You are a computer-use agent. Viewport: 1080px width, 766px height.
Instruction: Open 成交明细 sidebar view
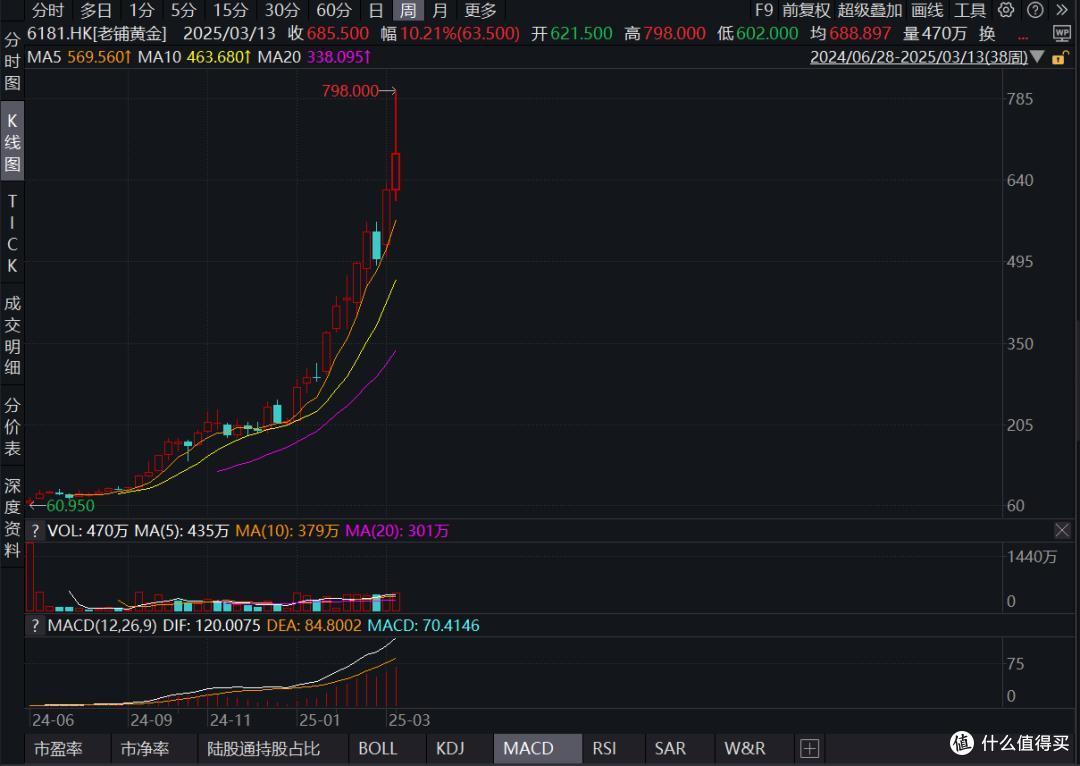click(x=12, y=335)
